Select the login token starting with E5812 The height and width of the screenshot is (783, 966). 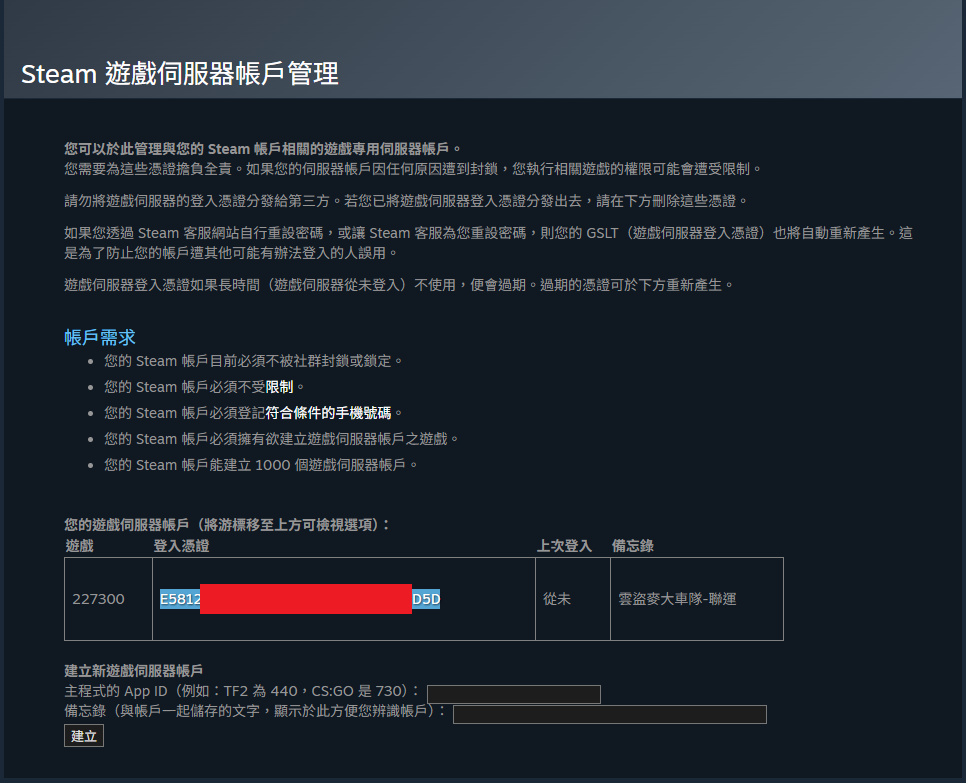tap(300, 599)
